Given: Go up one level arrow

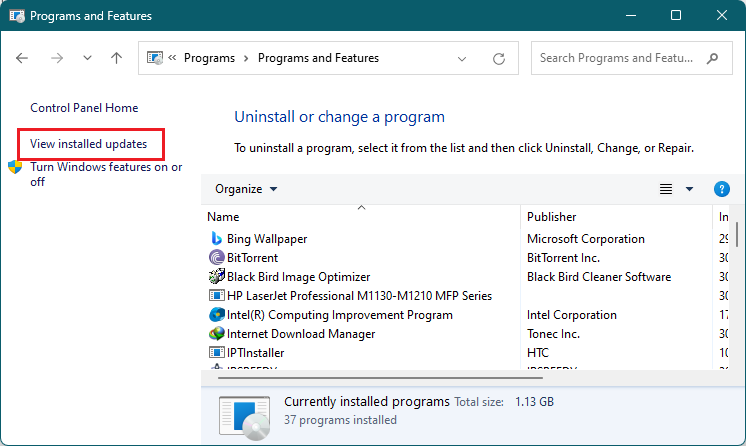Looking at the screenshot, I should coord(117,58).
